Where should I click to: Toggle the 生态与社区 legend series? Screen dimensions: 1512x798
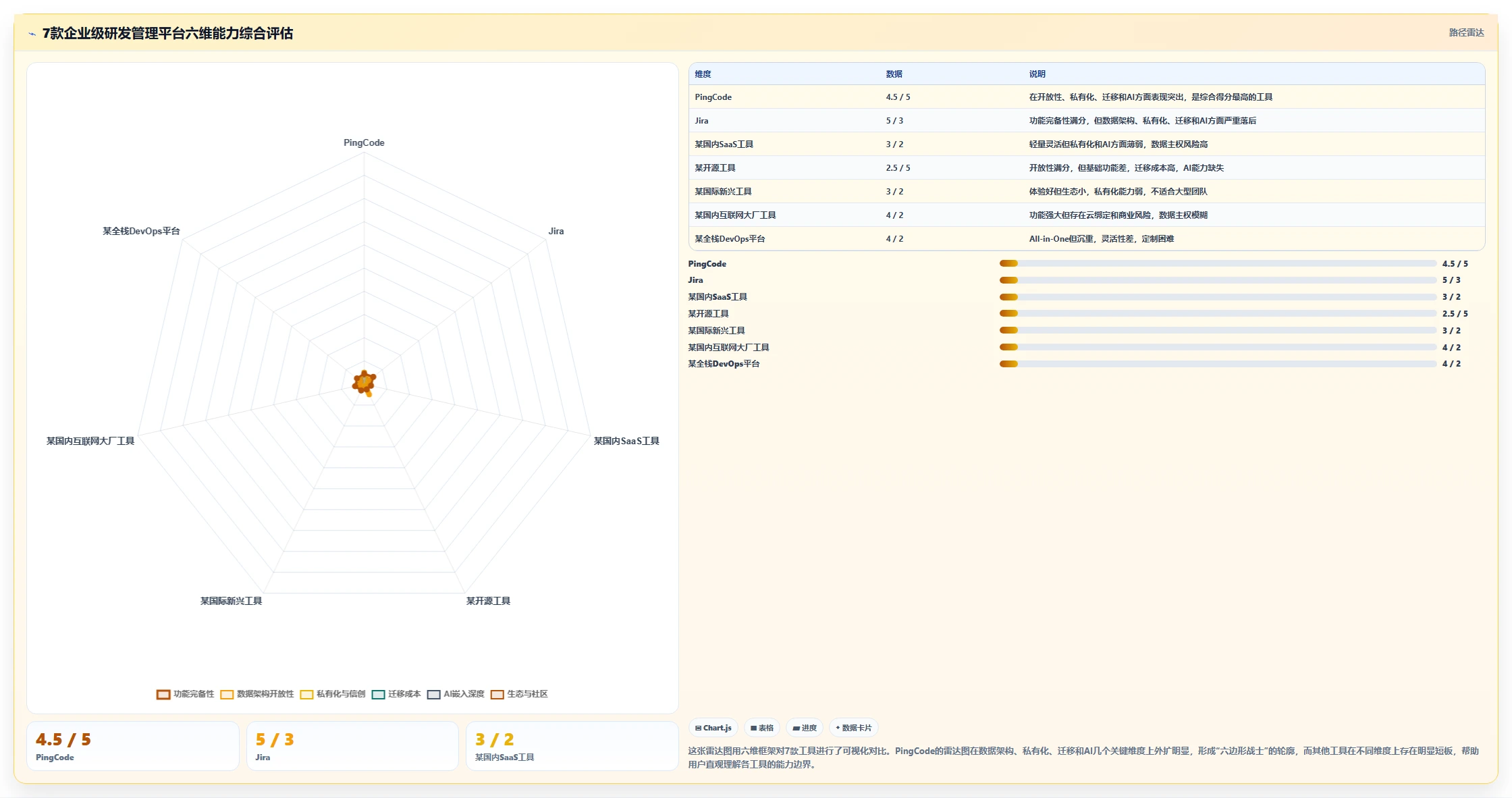coord(519,694)
